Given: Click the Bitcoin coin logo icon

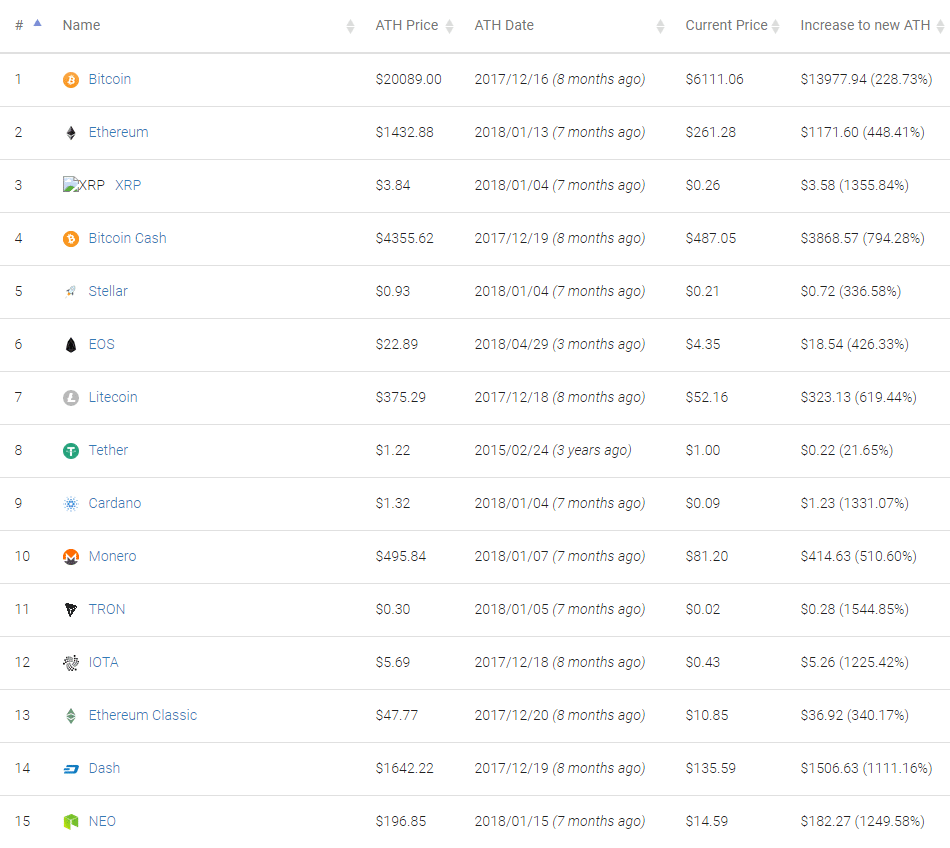Looking at the screenshot, I should click(71, 80).
